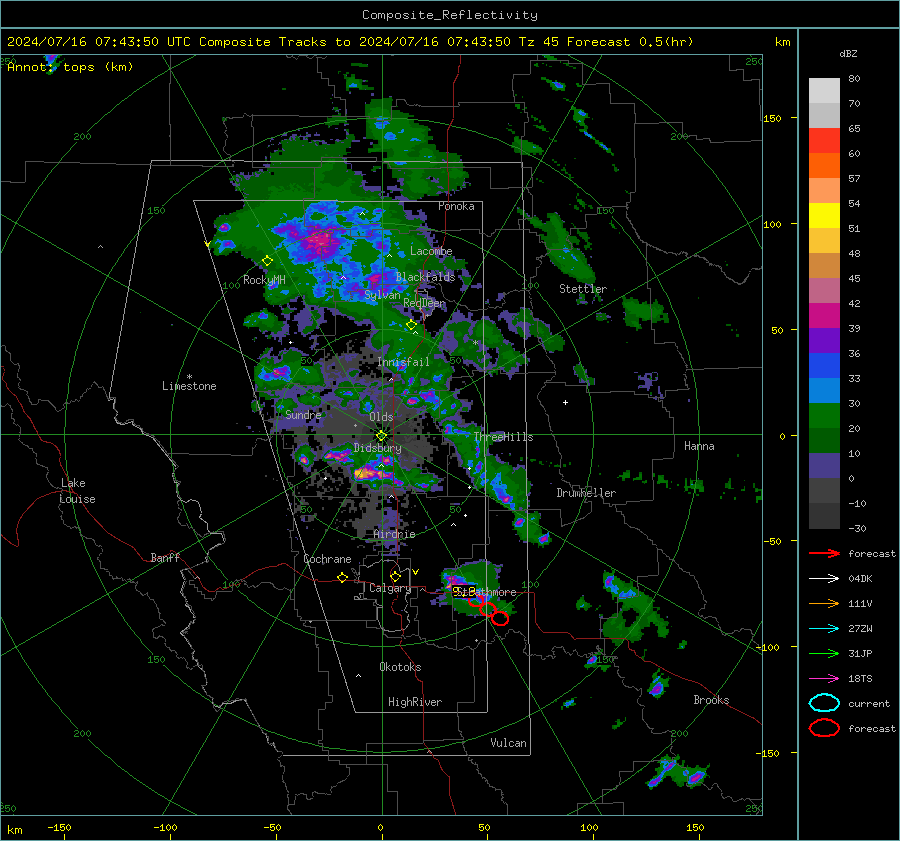Viewport: 900px width, 841px height.
Task: Click the Okotoks city label
Action: pos(400,667)
